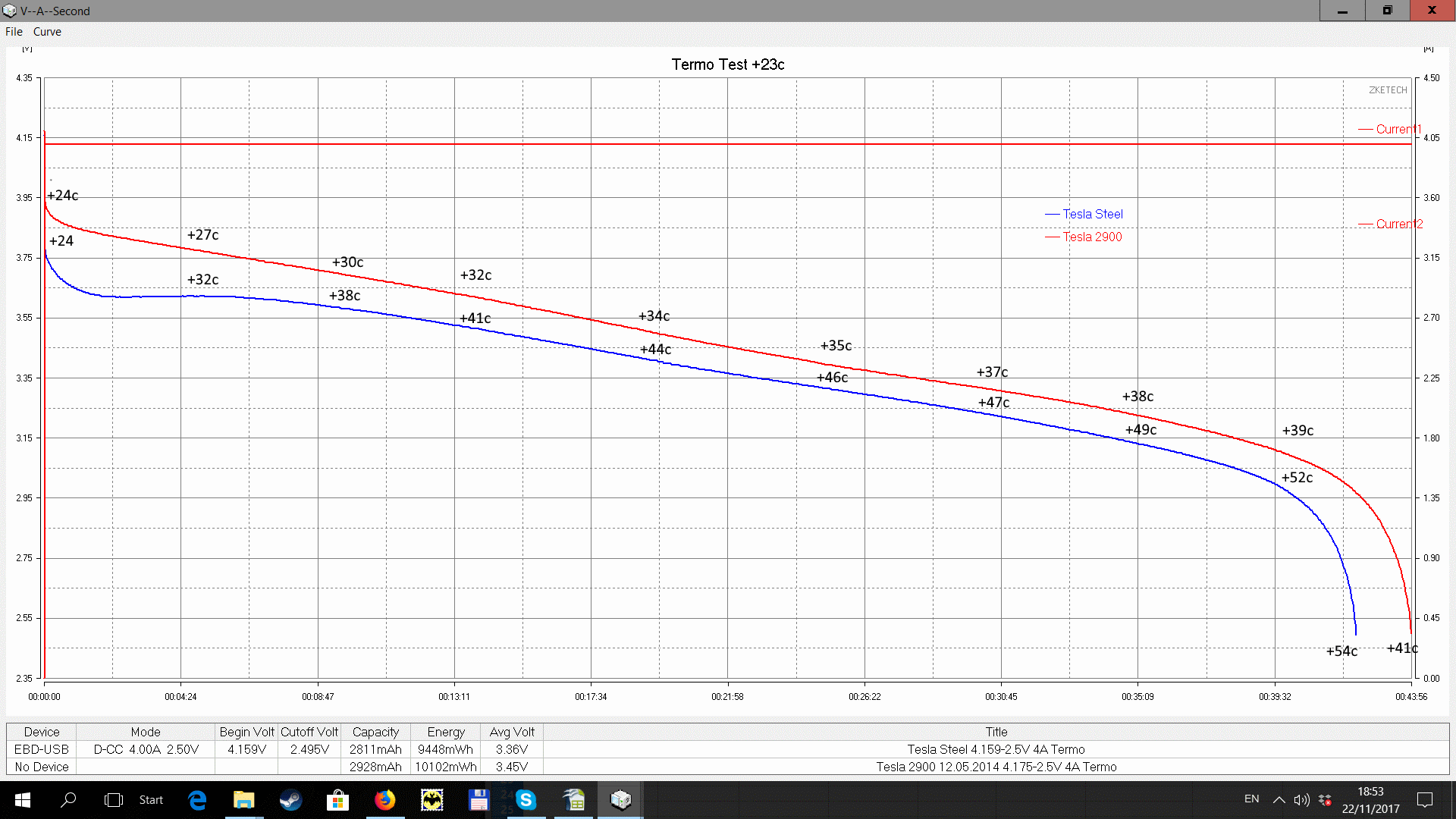The width and height of the screenshot is (1456, 819).
Task: Open Firefox from the taskbar
Action: pos(384,800)
